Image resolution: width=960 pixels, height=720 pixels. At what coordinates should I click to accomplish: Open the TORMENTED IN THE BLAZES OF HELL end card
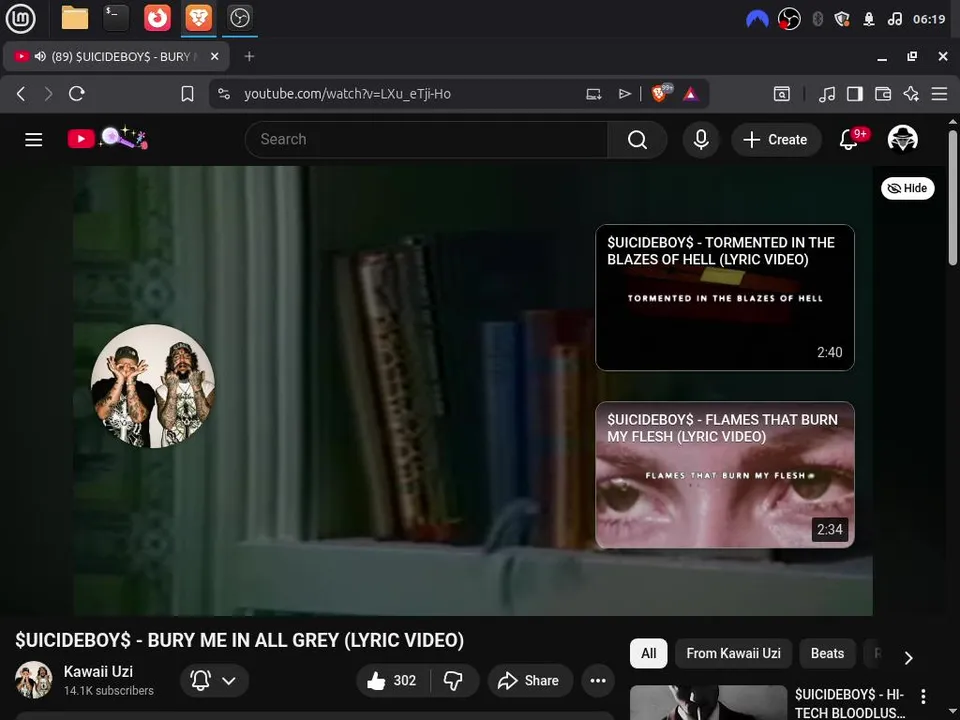pos(724,298)
